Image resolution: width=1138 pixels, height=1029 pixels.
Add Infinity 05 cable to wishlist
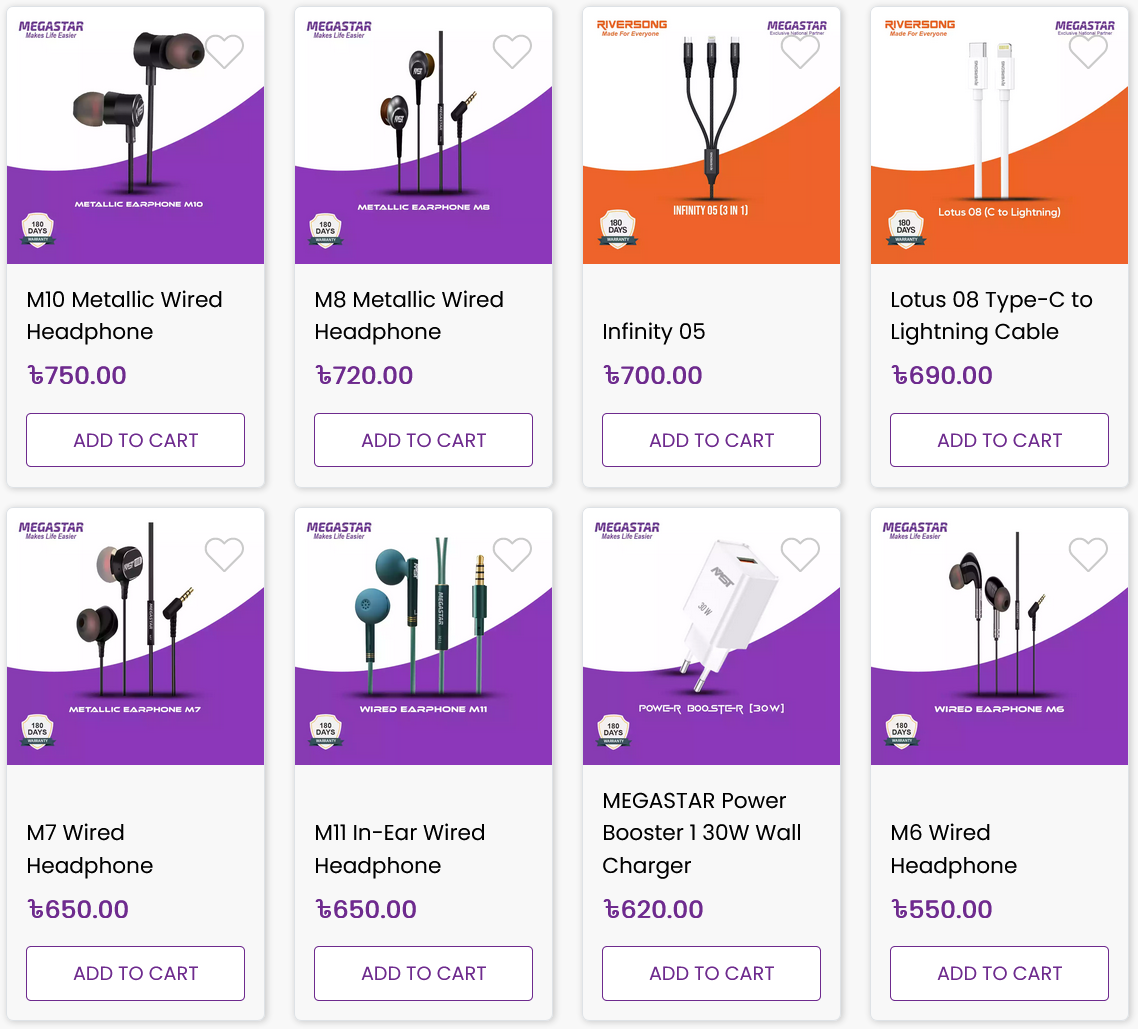(x=800, y=52)
